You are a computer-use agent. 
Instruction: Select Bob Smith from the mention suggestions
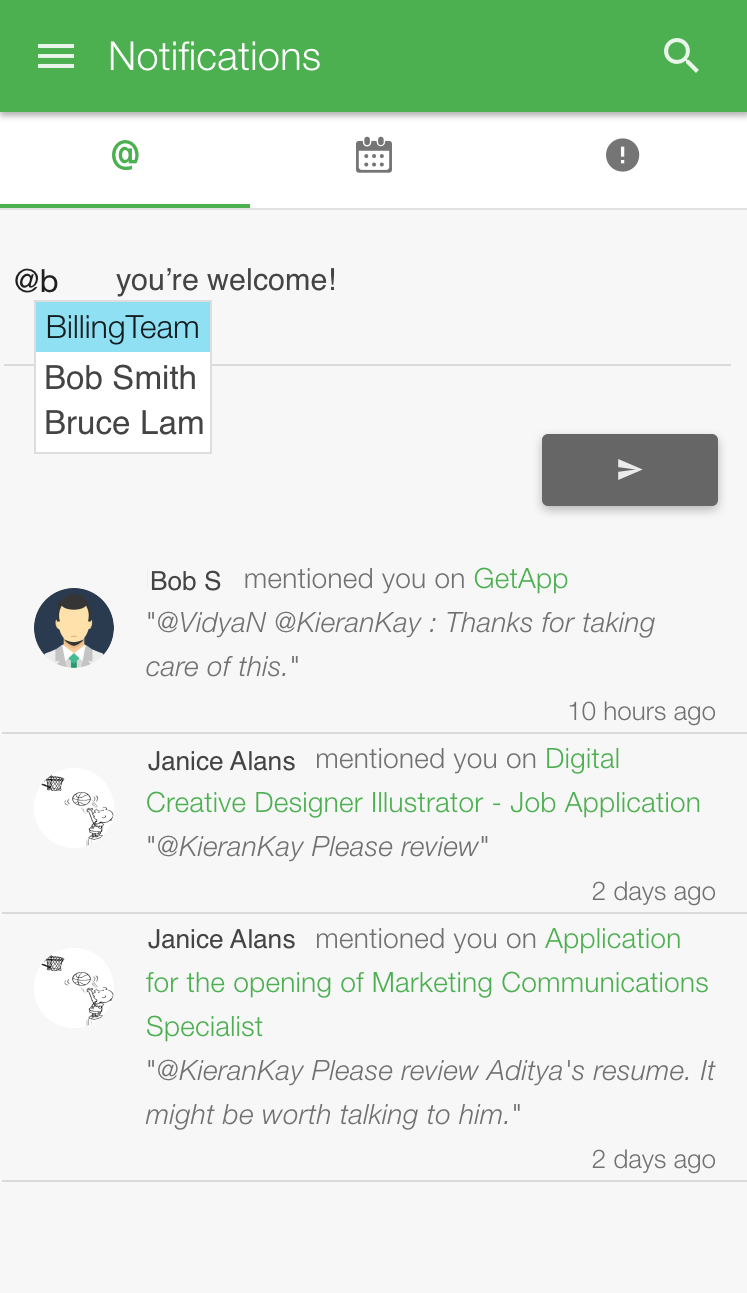tap(120, 378)
